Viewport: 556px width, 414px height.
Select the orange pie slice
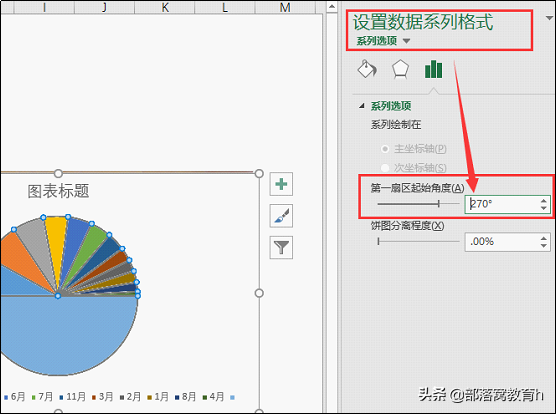click(x=20, y=259)
